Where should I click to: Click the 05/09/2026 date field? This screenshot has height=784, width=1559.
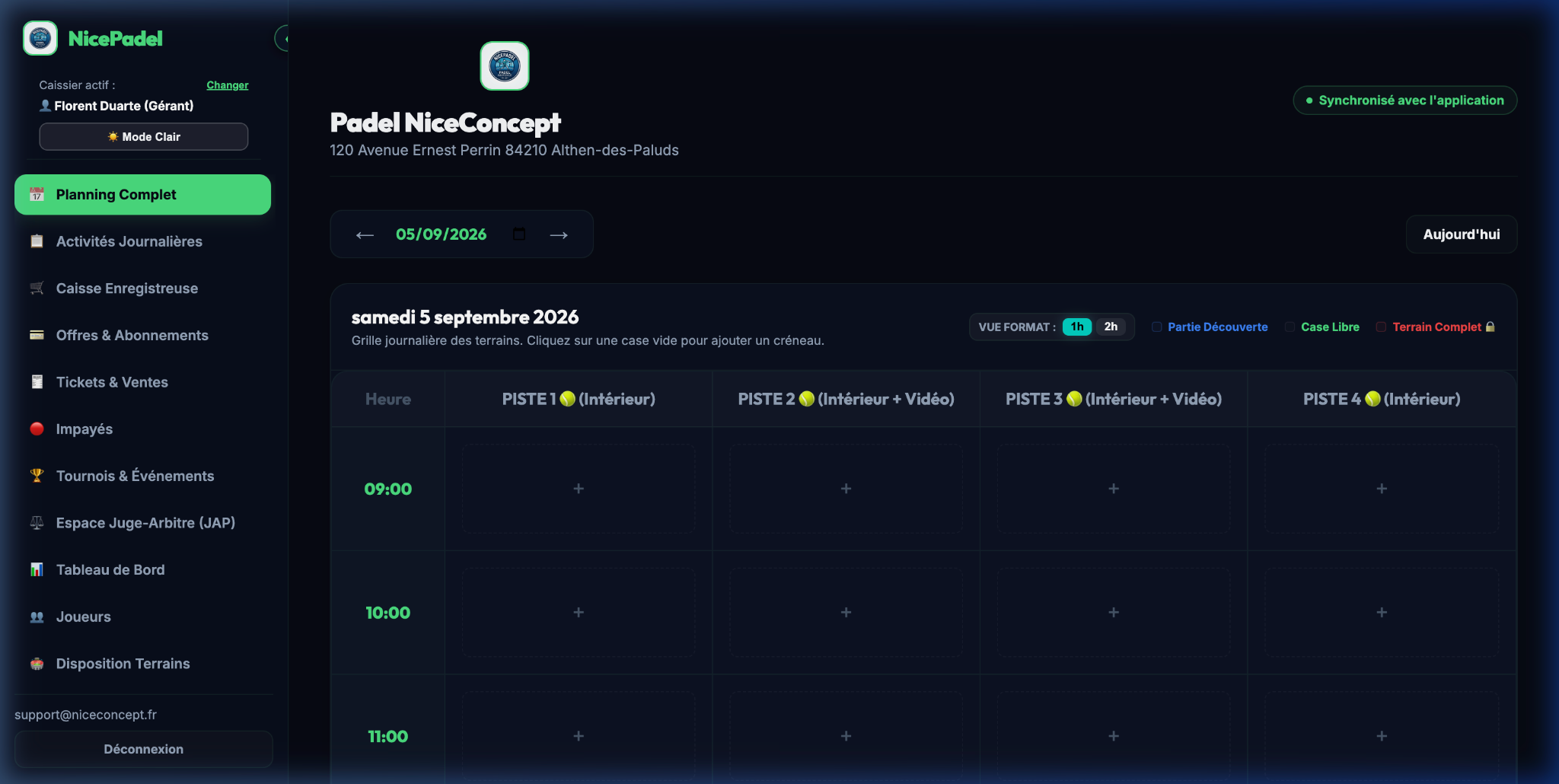click(x=442, y=234)
